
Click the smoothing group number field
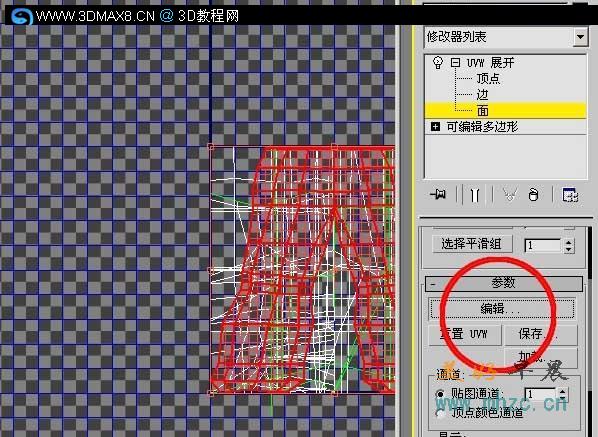542,245
